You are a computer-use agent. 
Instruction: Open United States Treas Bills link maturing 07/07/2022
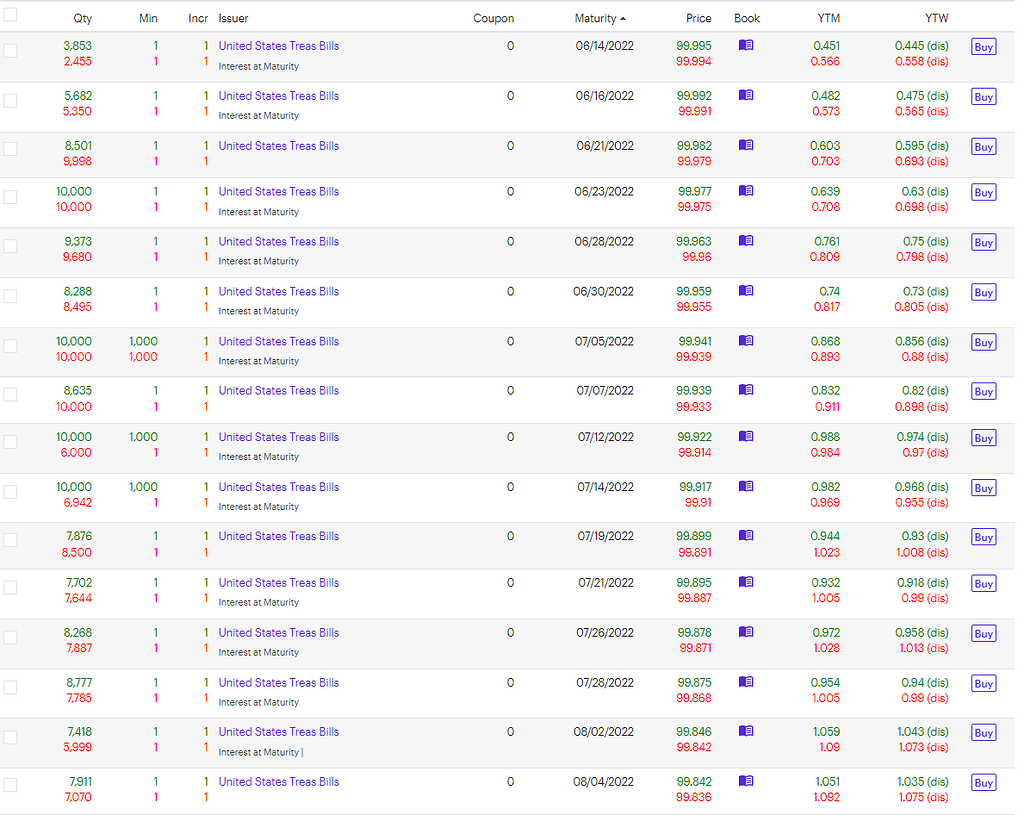278,391
